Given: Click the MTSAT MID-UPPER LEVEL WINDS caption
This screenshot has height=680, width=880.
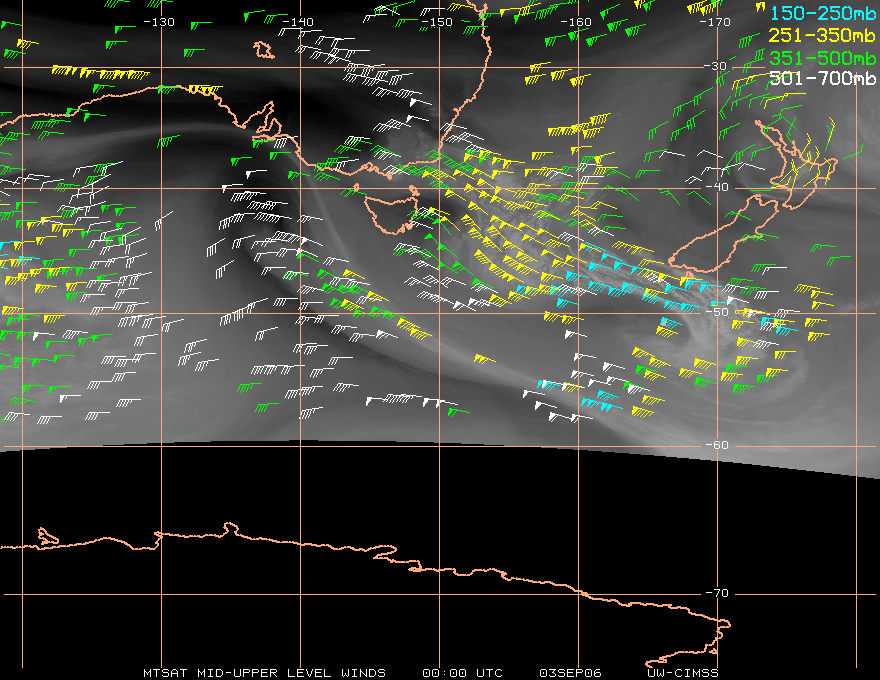Looking at the screenshot, I should 264,673.
